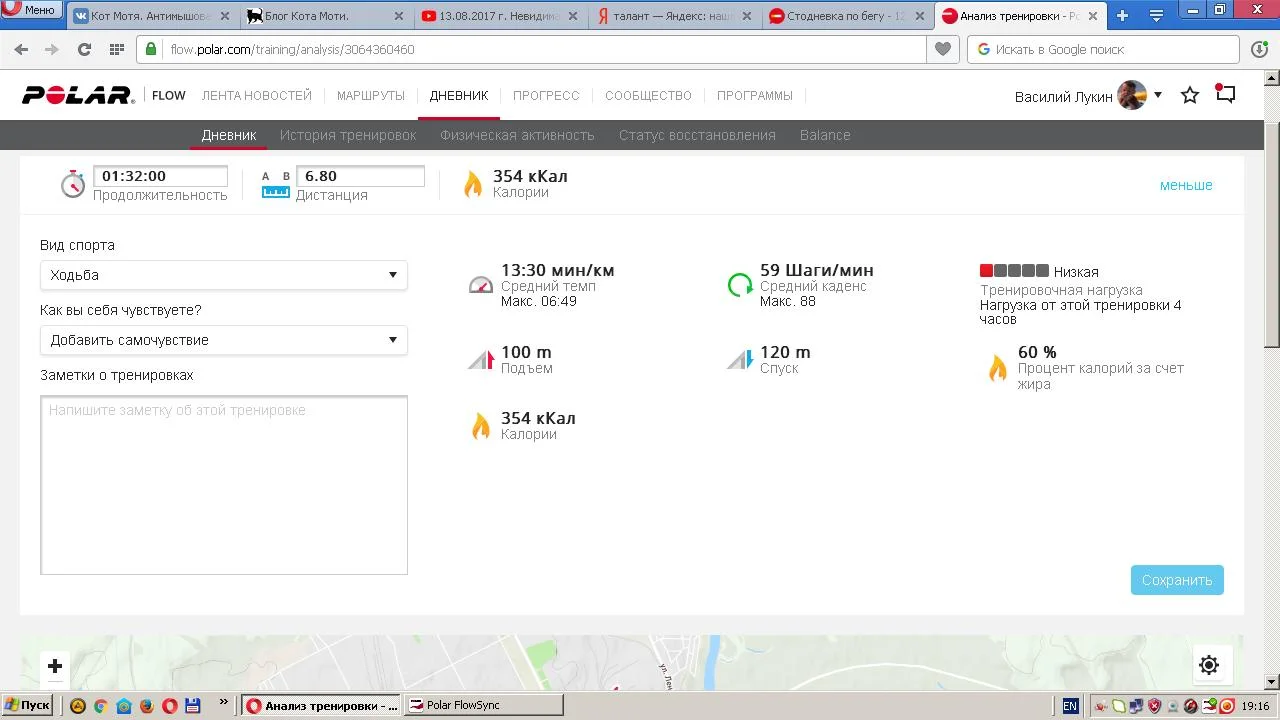Click the duration field 01:32:00
The image size is (1280, 720).
coord(160,176)
